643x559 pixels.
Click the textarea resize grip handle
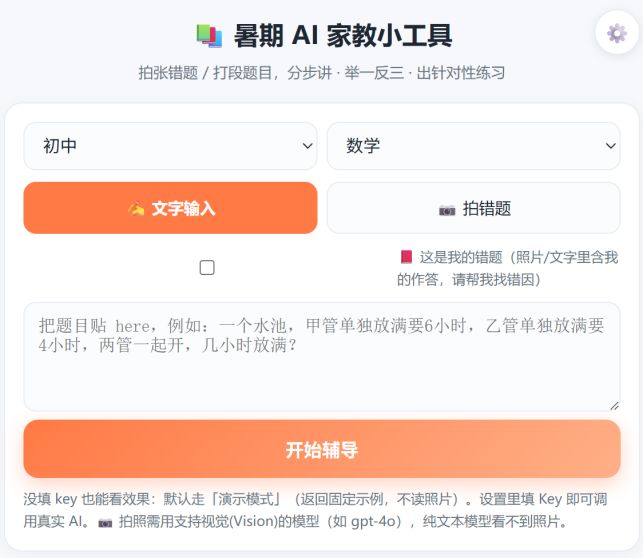pos(614,406)
